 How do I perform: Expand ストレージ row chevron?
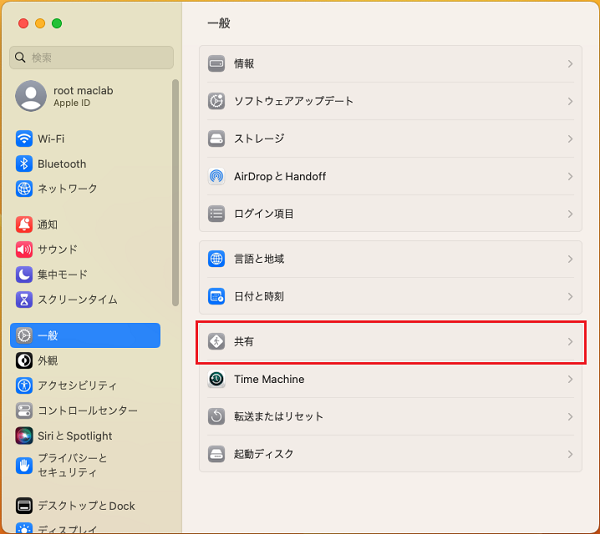point(570,138)
